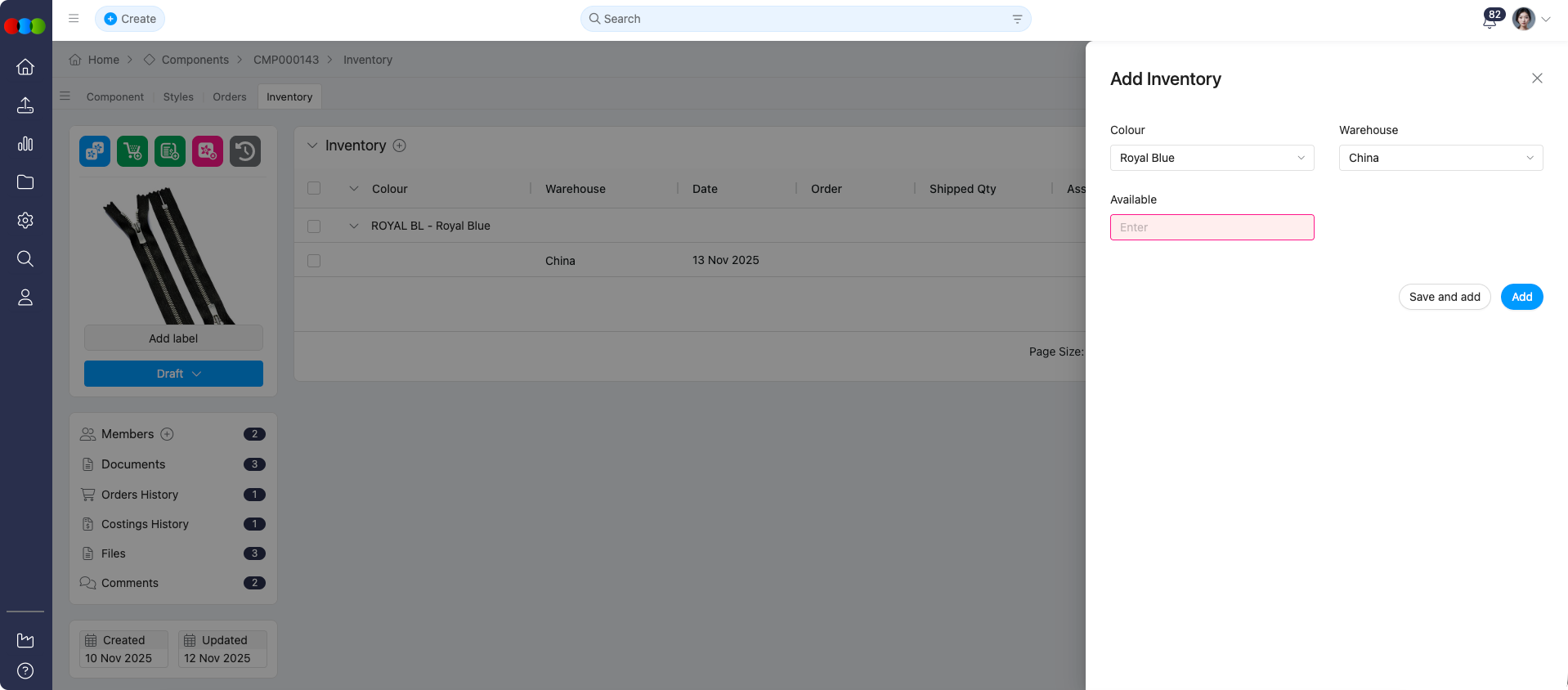The image size is (1568, 690).
Task: Open the settings gear in sidebar
Action: pos(25,221)
